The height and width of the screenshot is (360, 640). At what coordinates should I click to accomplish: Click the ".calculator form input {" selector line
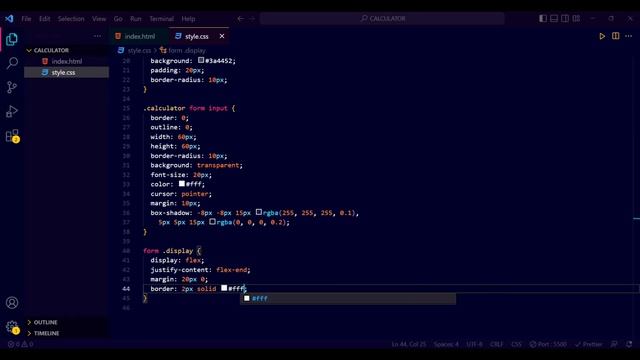click(189, 108)
